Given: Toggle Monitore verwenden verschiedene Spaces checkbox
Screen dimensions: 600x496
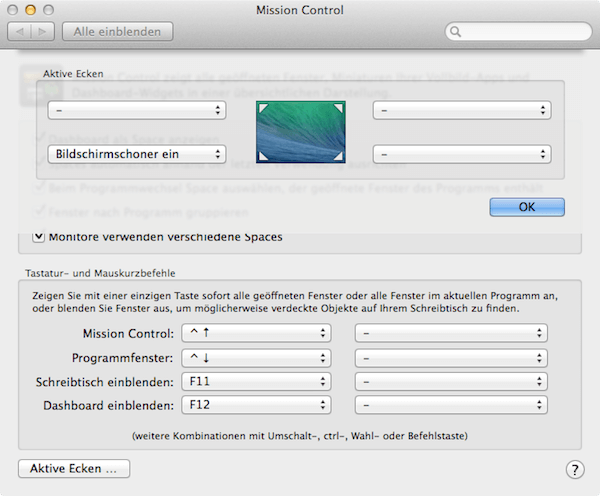Looking at the screenshot, I should (x=39, y=237).
